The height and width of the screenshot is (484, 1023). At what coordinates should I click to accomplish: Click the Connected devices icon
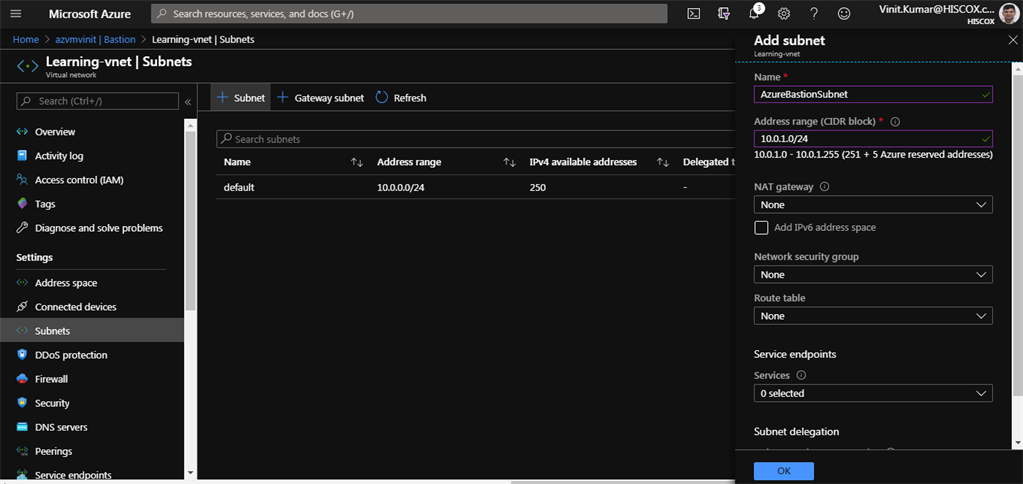(22, 307)
